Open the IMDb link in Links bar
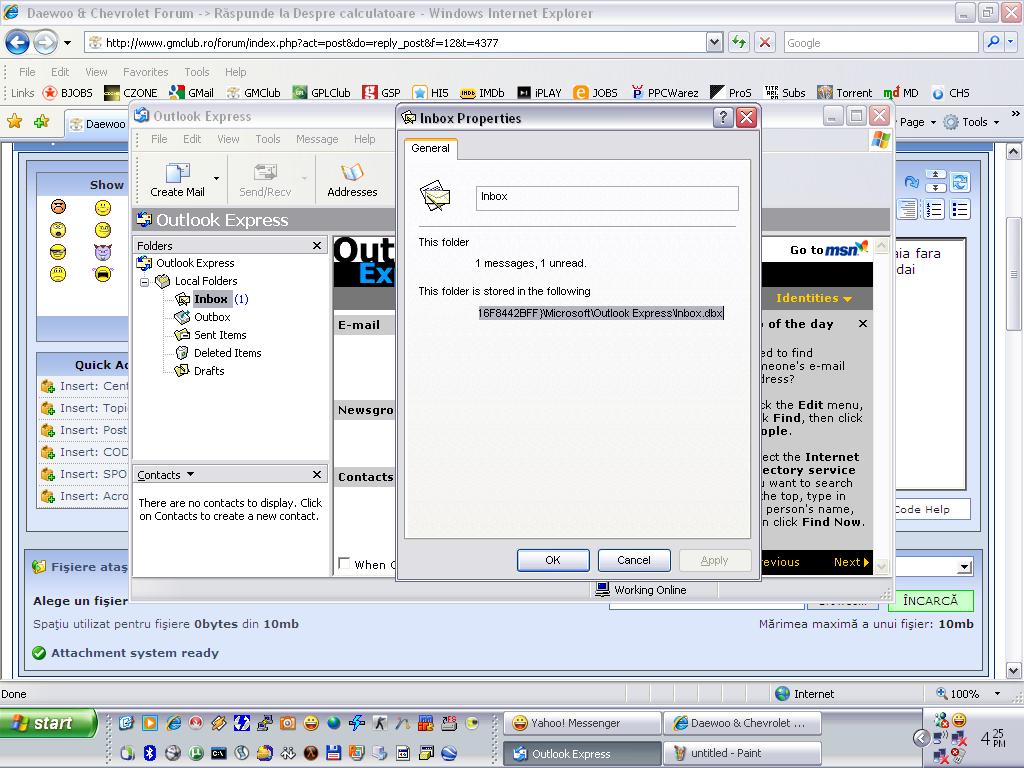Screen dimensions: 1024x768 [x=482, y=93]
